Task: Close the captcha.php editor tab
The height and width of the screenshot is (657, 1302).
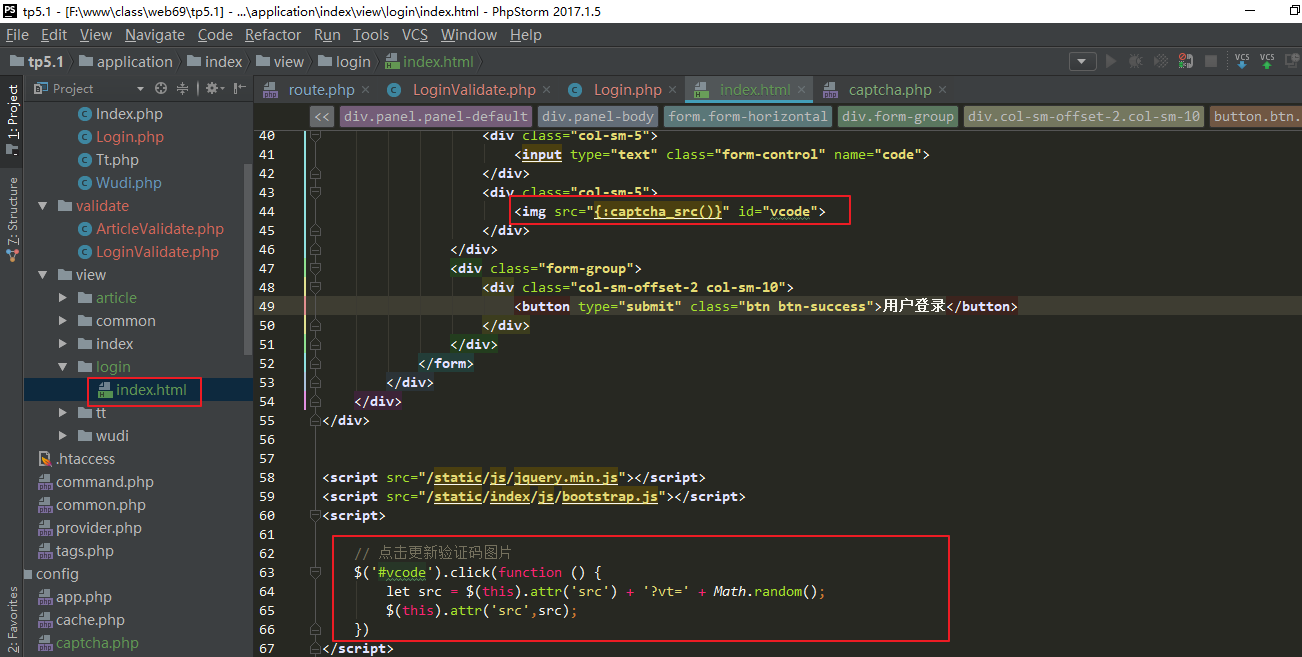Action: [943, 90]
